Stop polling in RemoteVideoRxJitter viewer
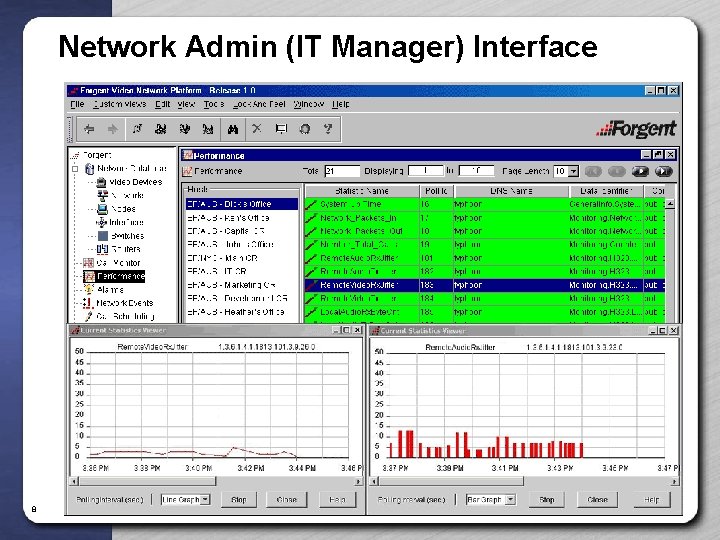The image size is (720, 540). (239, 500)
